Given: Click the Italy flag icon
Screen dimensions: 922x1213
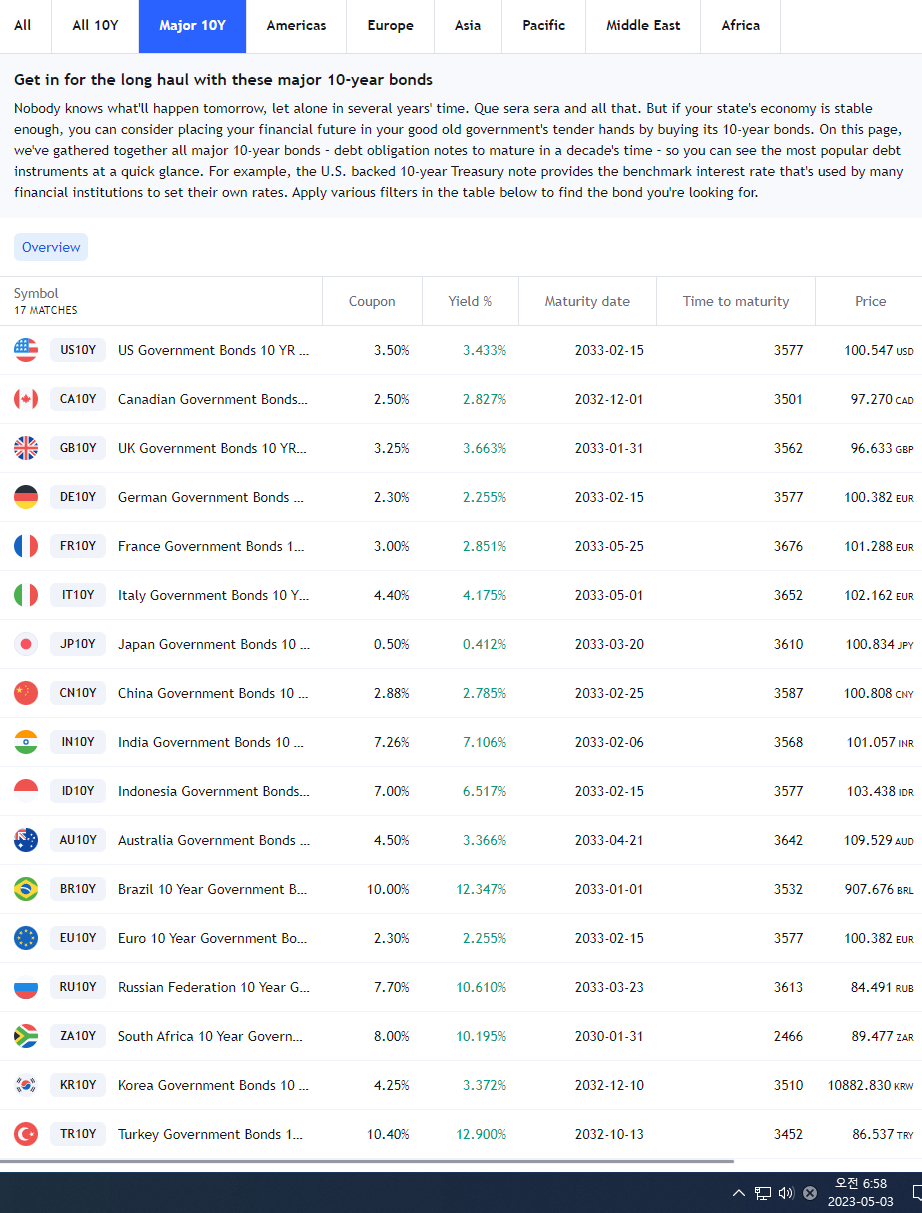Looking at the screenshot, I should point(26,595).
